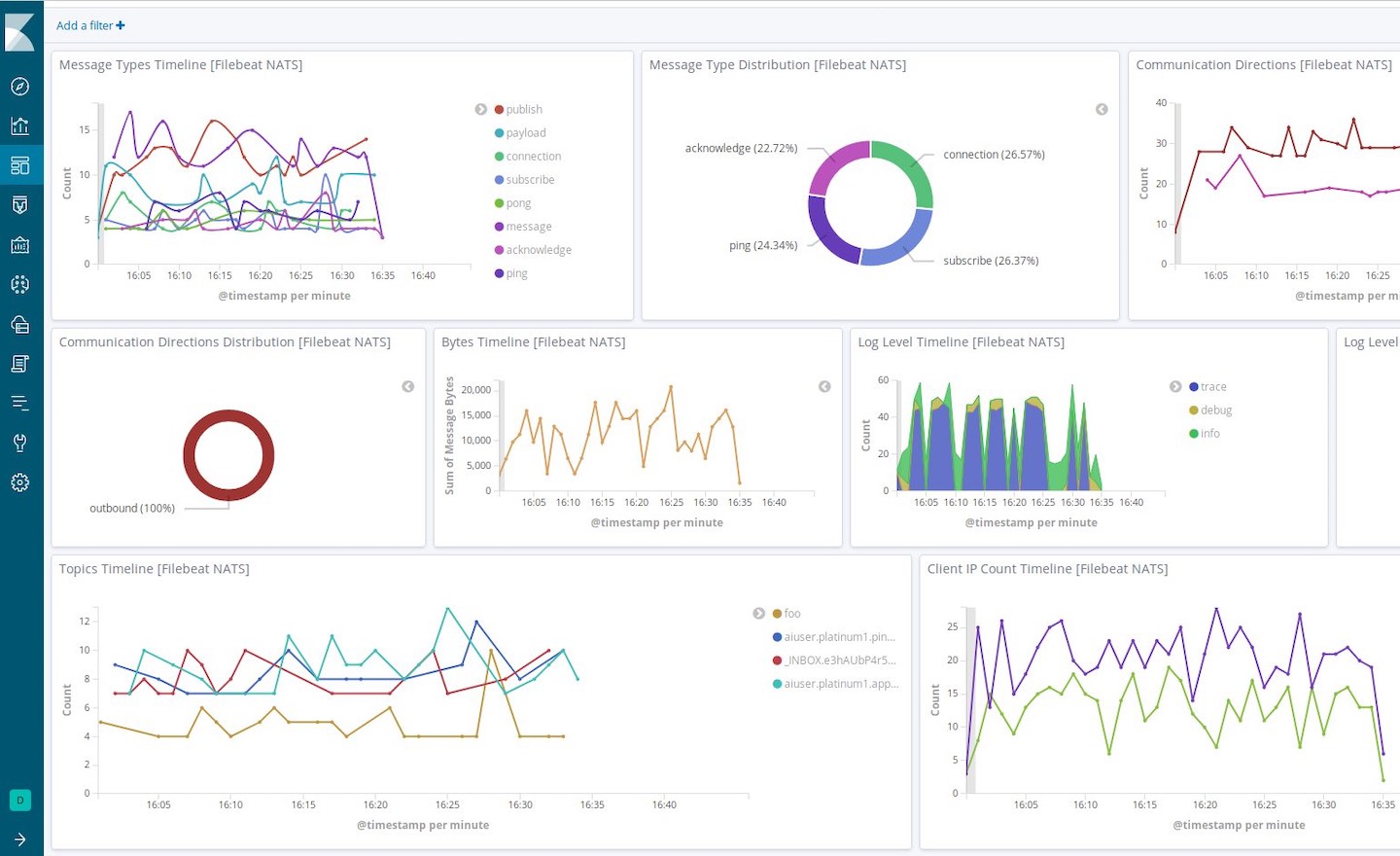Open the Infrastructure sidebar icon
The width and height of the screenshot is (1400, 856).
(19, 324)
